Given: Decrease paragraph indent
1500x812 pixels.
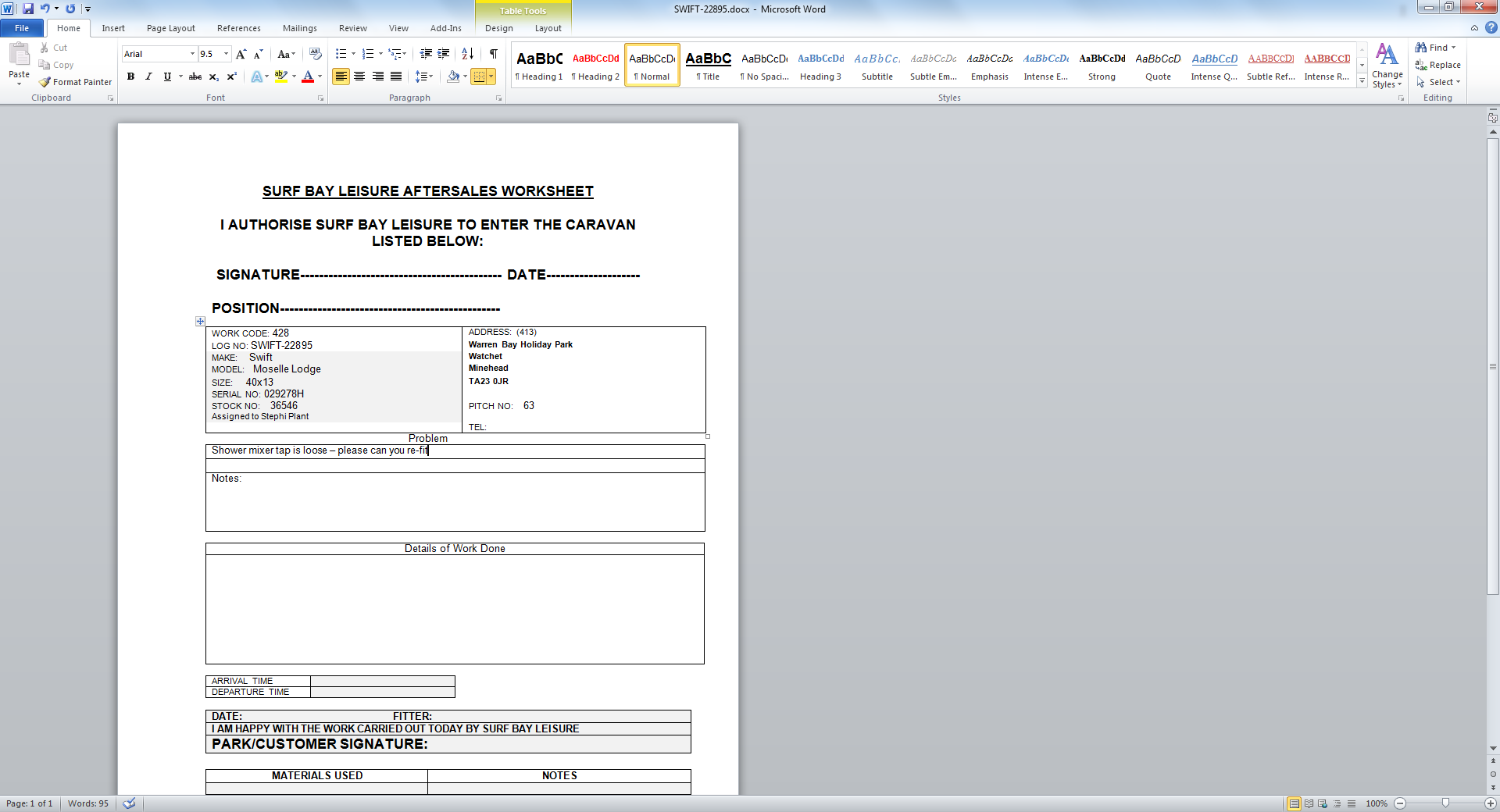Looking at the screenshot, I should [x=426, y=54].
